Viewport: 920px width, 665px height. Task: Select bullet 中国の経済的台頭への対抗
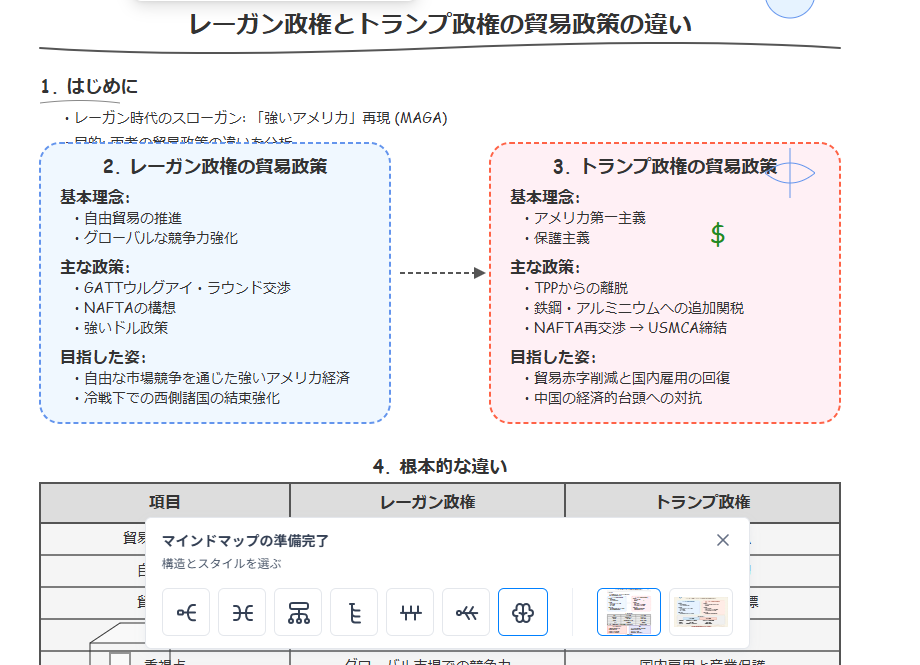pos(613,398)
